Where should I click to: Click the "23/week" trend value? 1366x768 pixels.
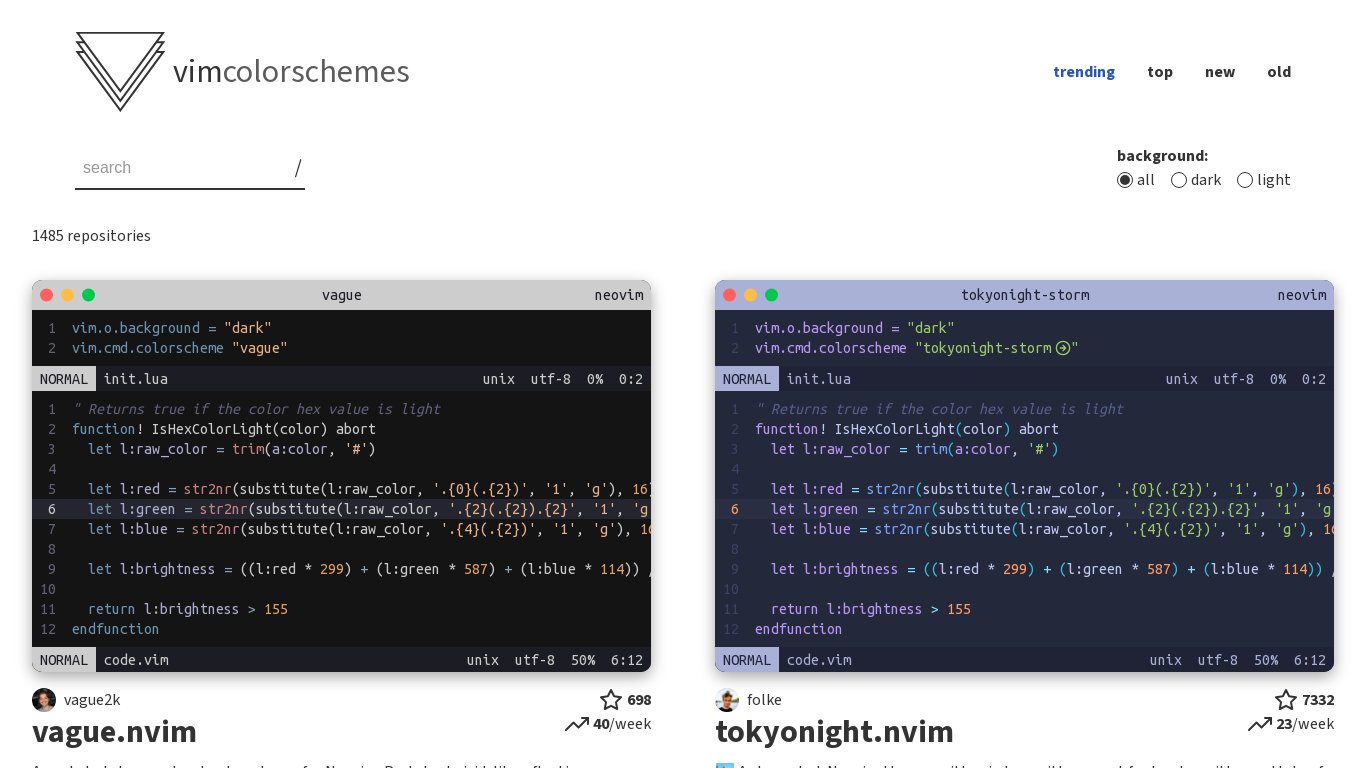coord(1305,724)
